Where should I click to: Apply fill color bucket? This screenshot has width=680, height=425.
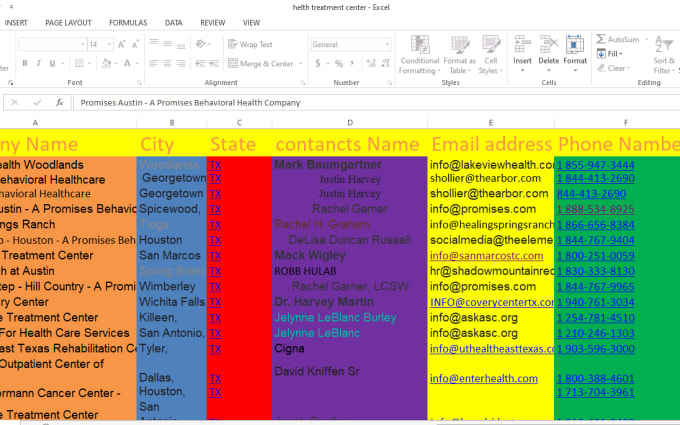click(x=106, y=63)
